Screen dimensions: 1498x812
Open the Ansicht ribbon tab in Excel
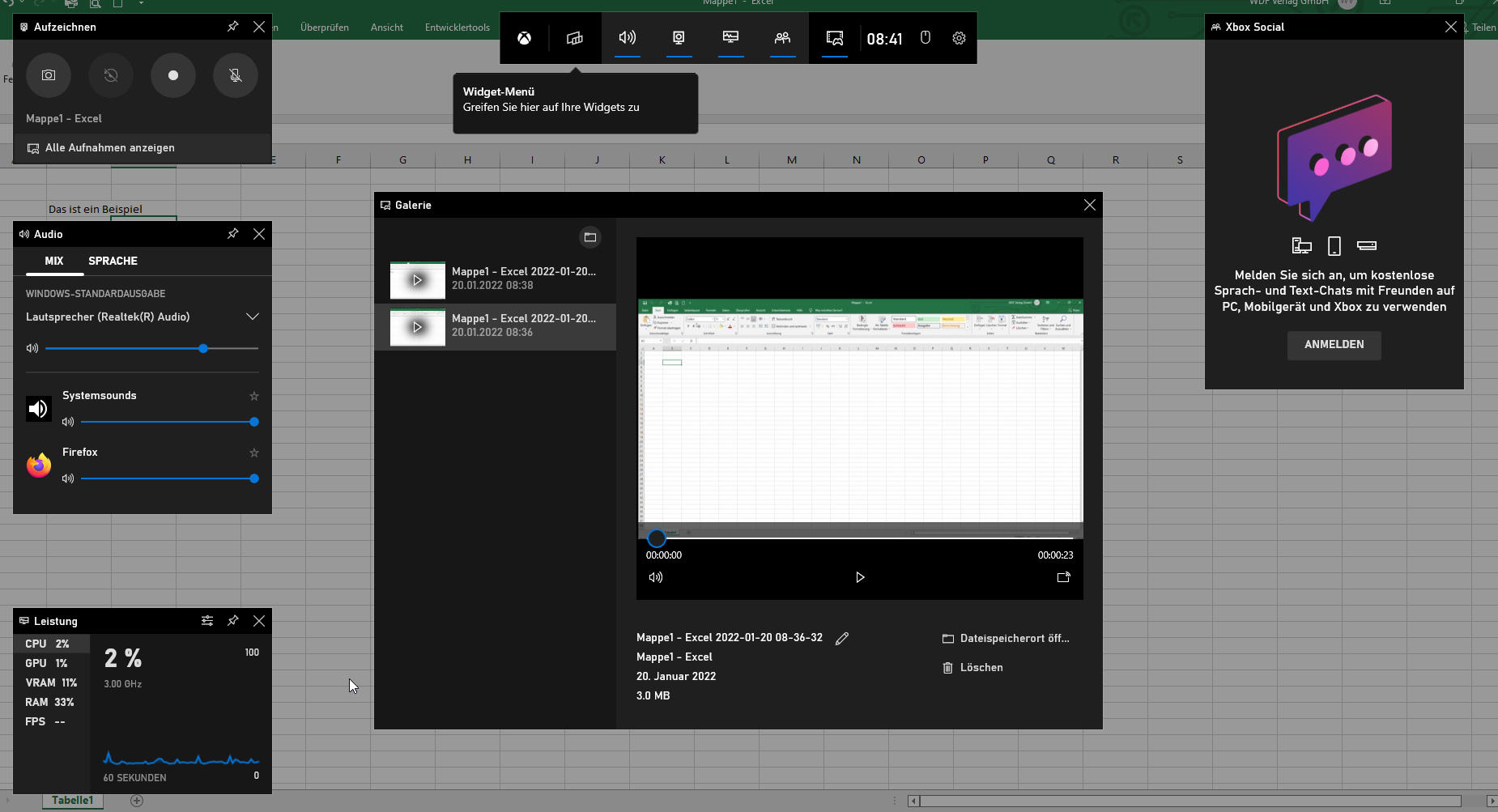tap(387, 28)
